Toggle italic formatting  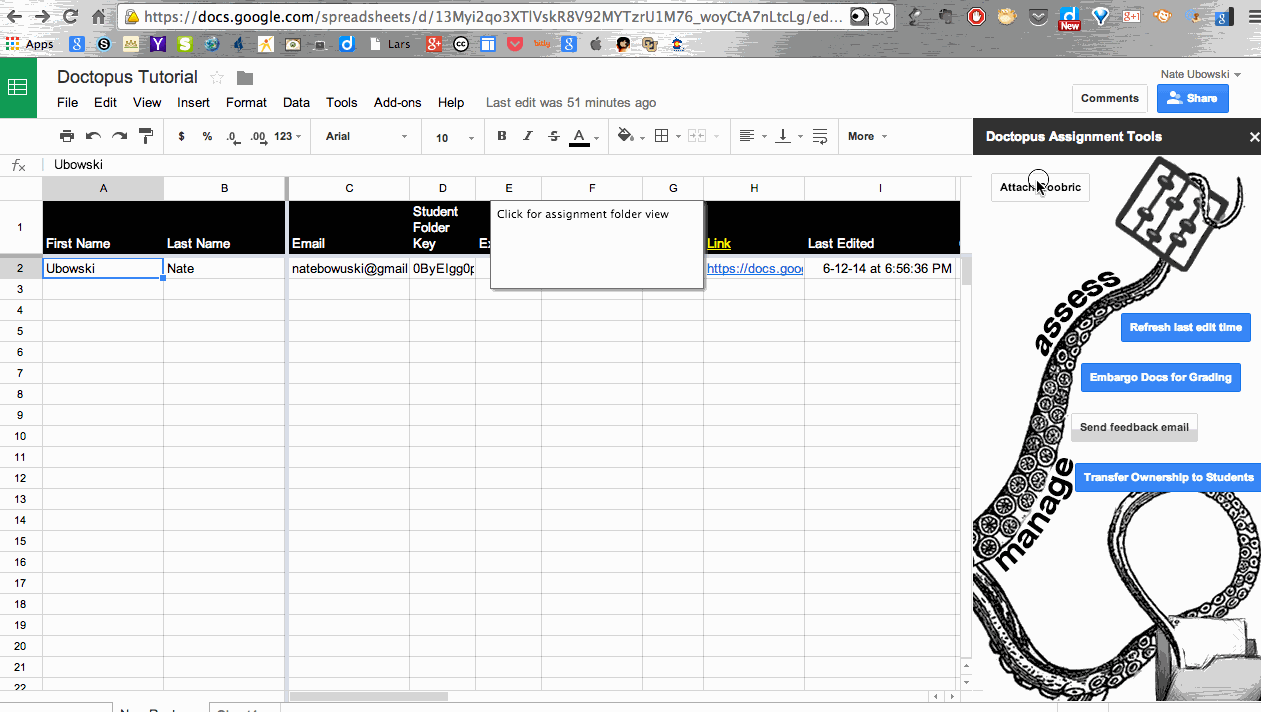click(528, 136)
